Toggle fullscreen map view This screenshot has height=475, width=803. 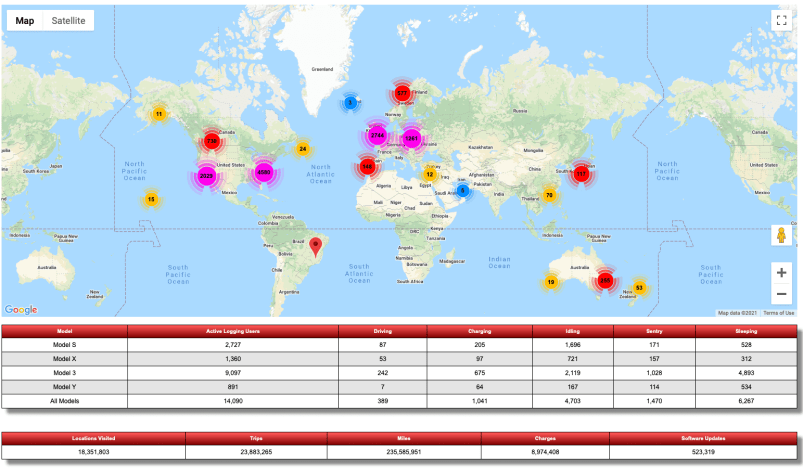point(781,20)
